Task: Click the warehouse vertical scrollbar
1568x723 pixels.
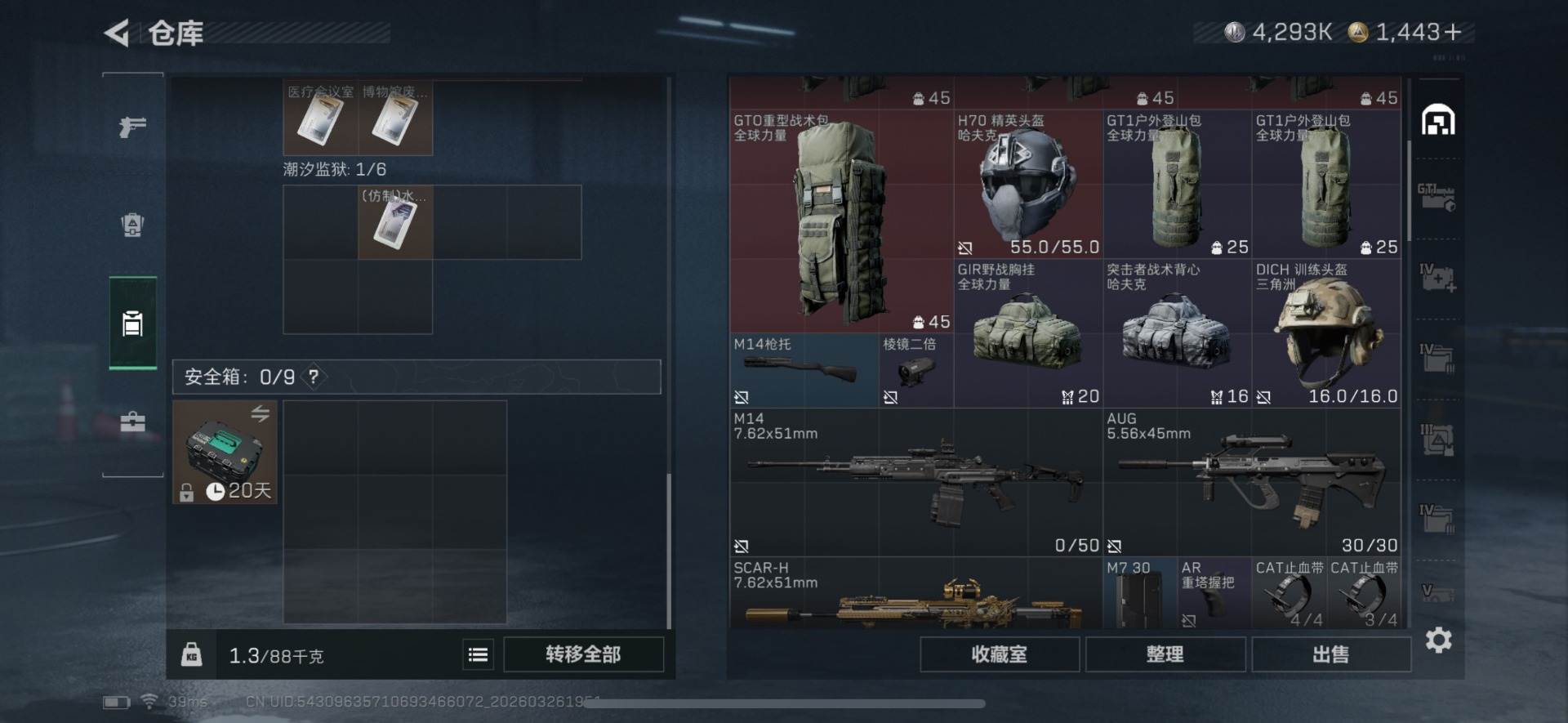Action: (1409, 190)
